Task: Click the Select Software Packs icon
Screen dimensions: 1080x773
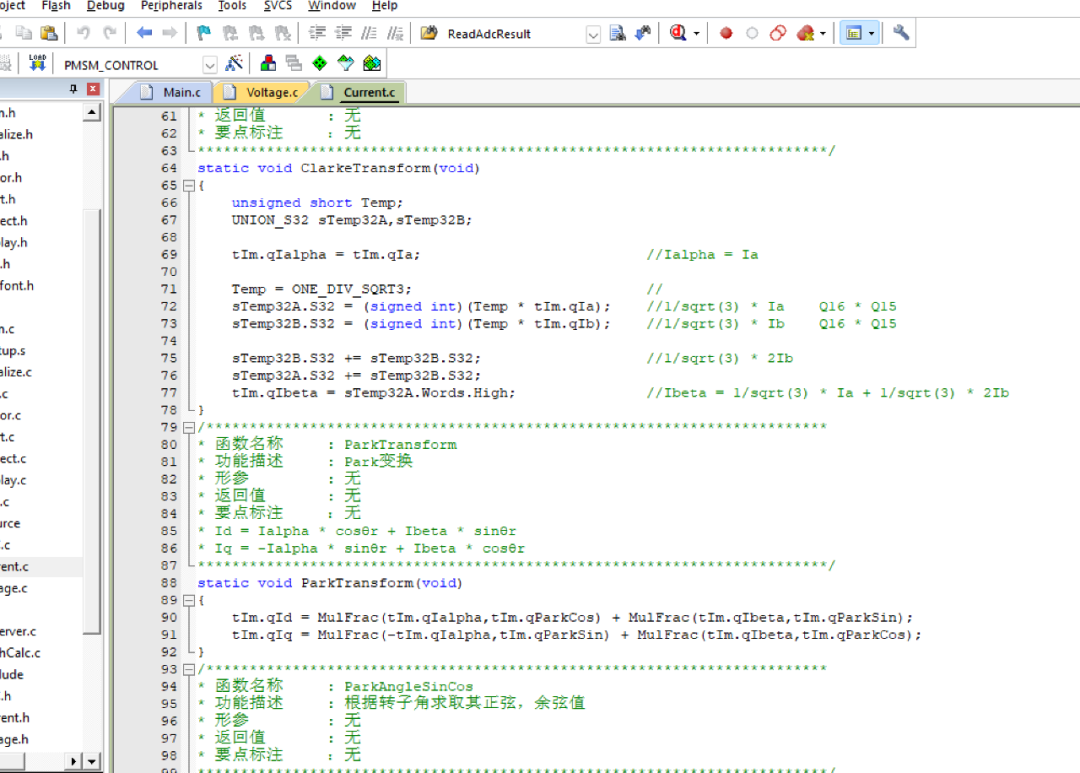Action: (x=346, y=63)
